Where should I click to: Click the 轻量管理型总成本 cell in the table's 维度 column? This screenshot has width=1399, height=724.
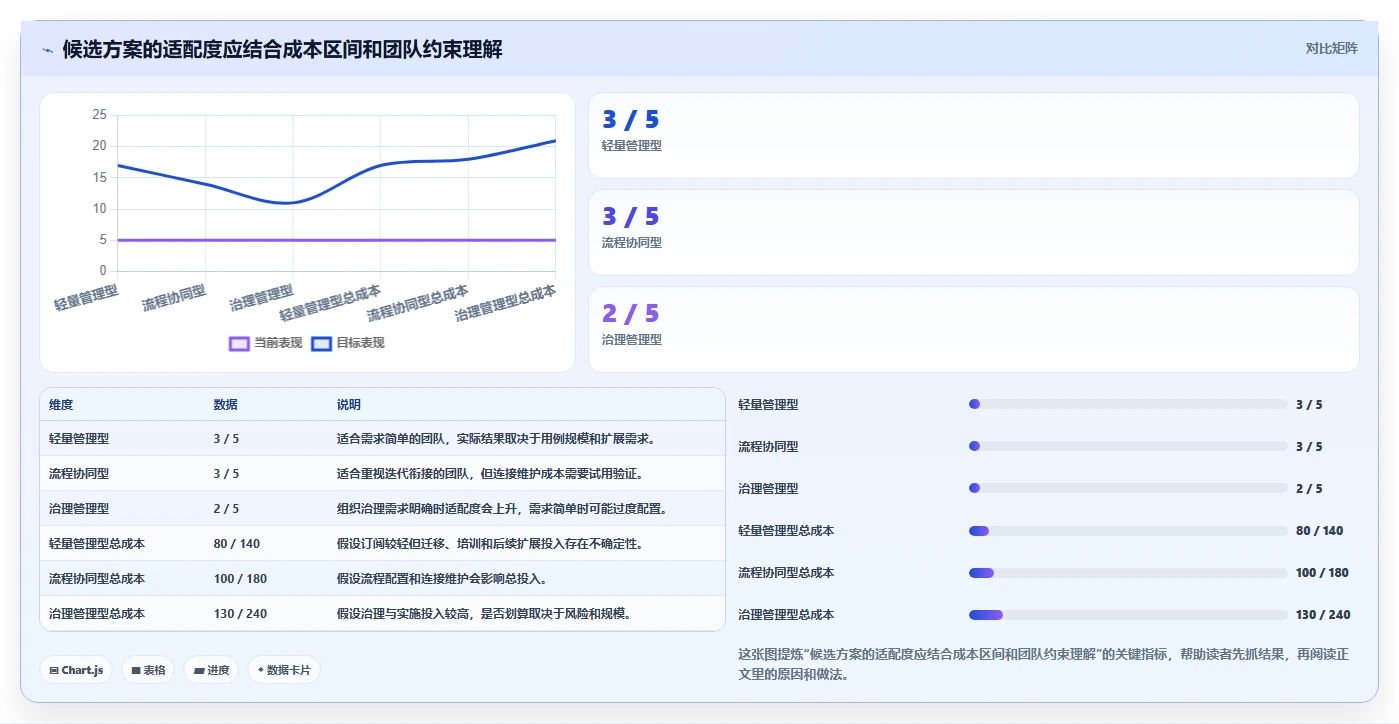coord(97,544)
